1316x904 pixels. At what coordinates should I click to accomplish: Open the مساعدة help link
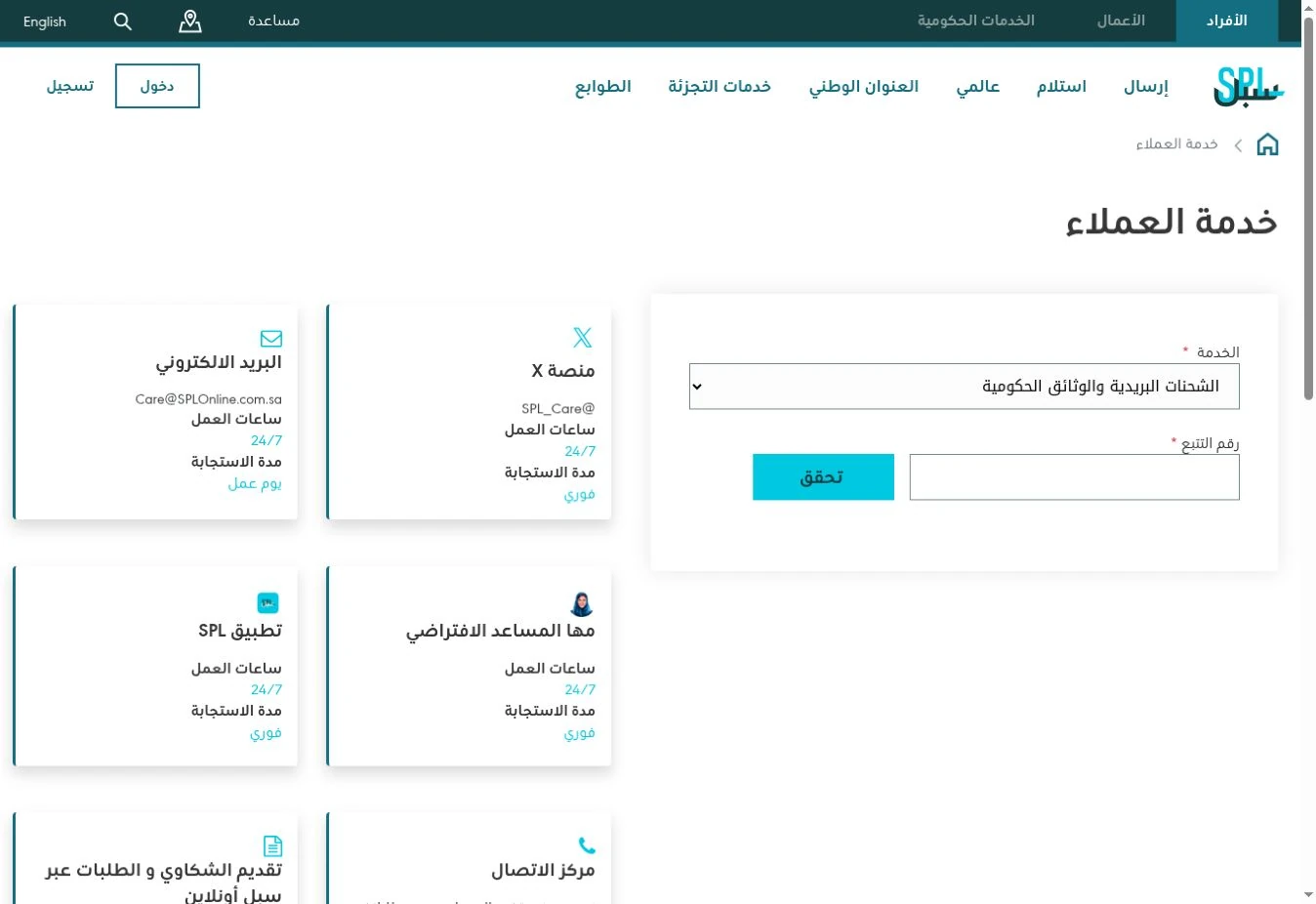point(274,21)
